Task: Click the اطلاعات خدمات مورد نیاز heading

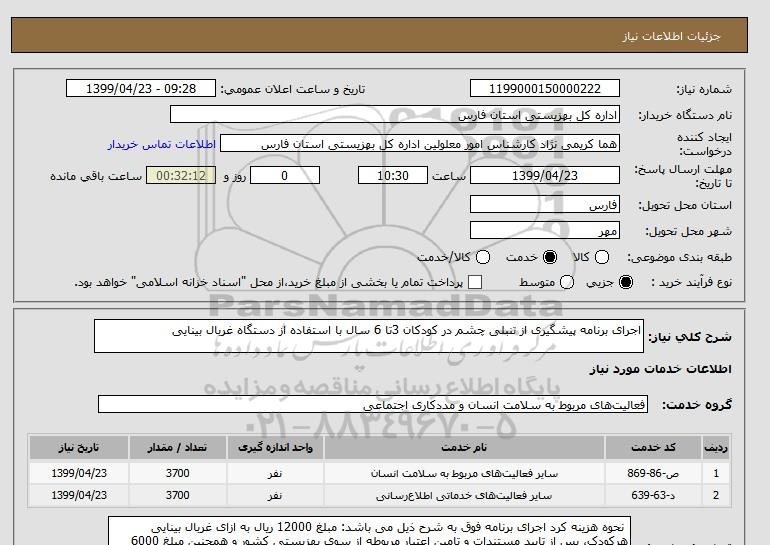Action: click(x=660, y=369)
